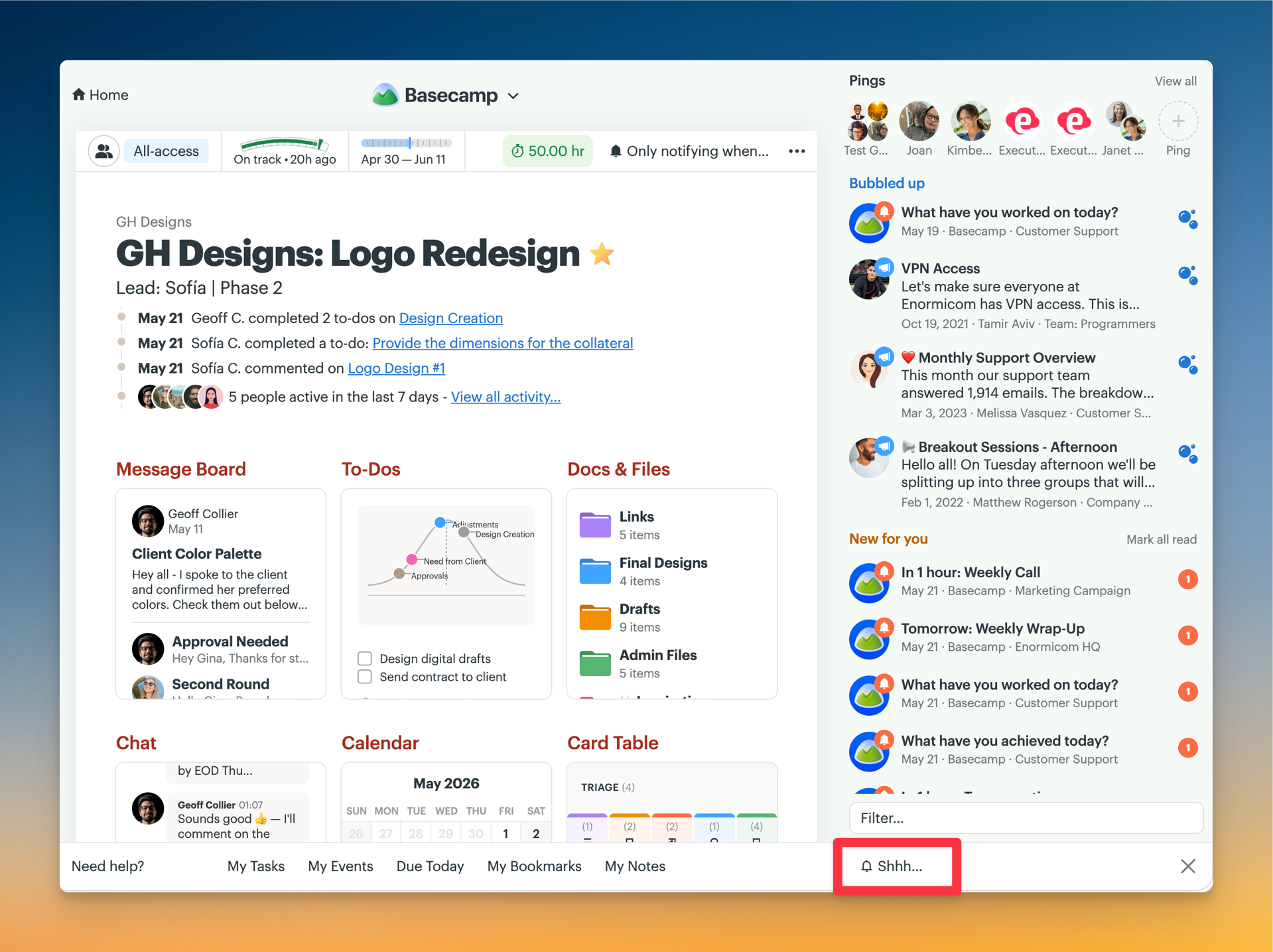Image resolution: width=1273 pixels, height=952 pixels.
Task: Open the 50.00 hr timesheet
Action: point(547,151)
